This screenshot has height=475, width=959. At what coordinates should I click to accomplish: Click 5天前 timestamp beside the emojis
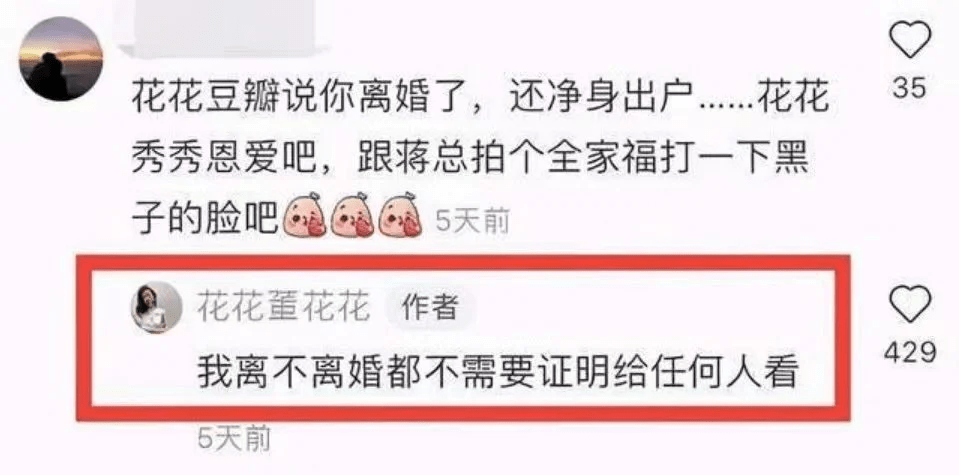tap(472, 223)
